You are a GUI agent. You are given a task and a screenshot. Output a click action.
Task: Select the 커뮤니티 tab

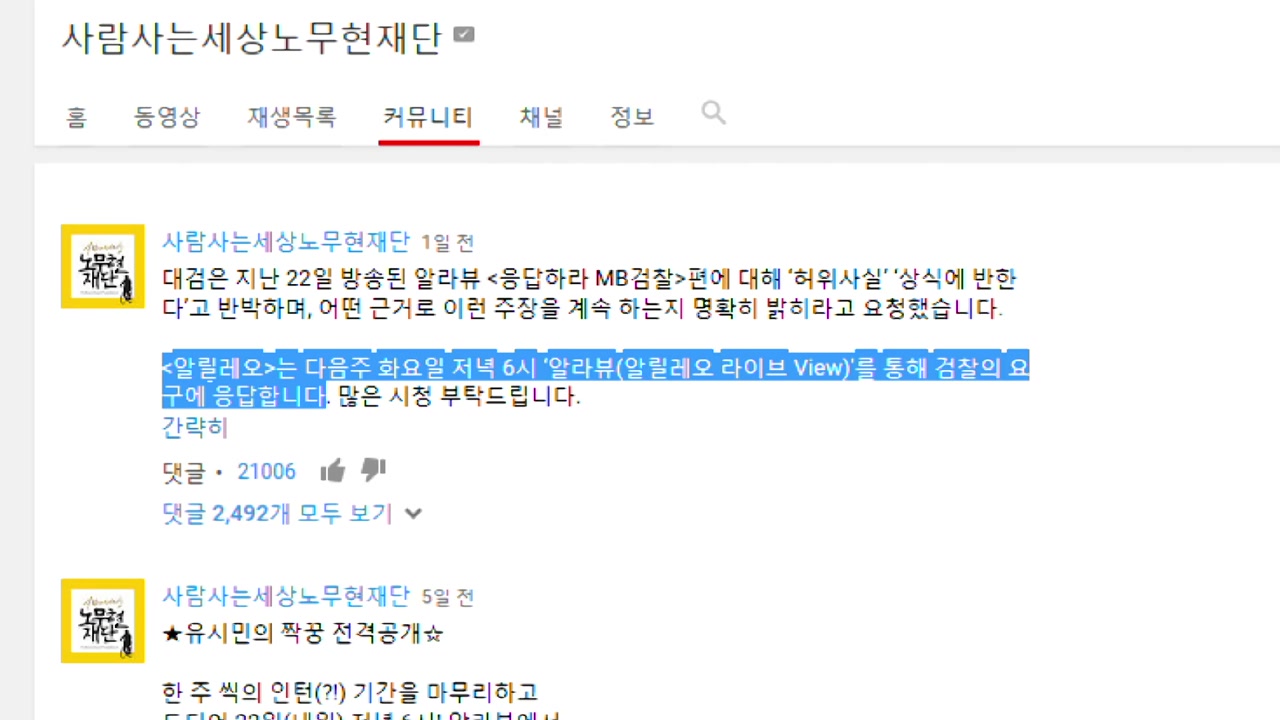tap(428, 117)
